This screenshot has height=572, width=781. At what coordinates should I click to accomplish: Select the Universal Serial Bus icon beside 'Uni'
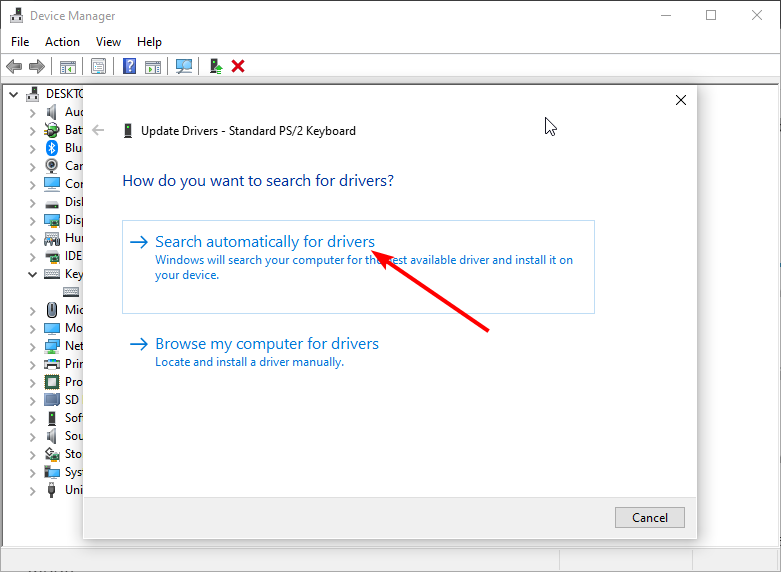51,490
